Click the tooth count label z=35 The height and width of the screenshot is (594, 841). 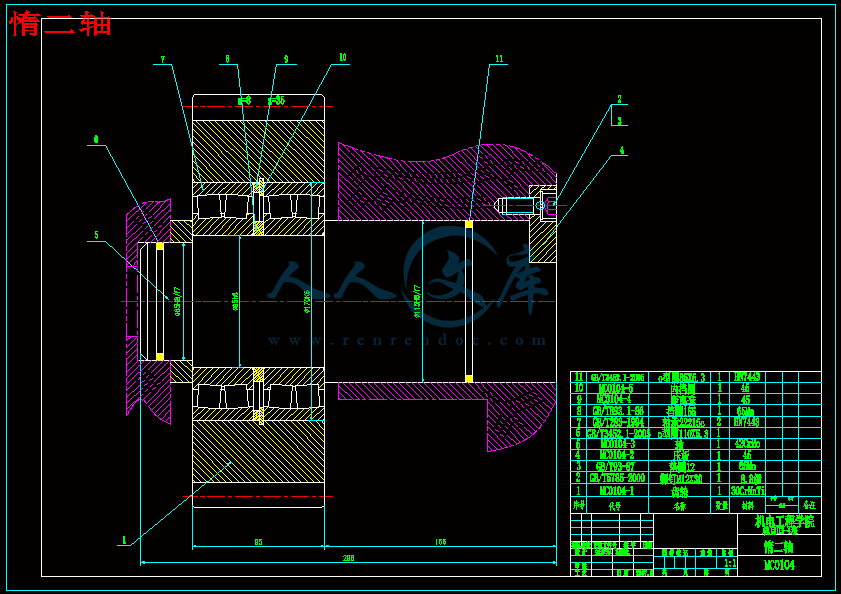coord(276,100)
